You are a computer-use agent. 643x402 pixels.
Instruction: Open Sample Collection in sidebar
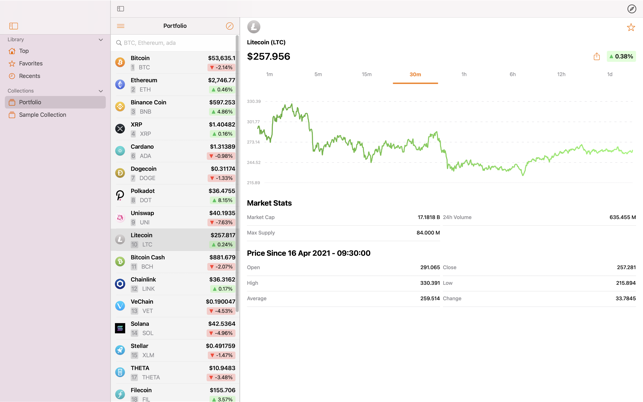click(x=55, y=115)
